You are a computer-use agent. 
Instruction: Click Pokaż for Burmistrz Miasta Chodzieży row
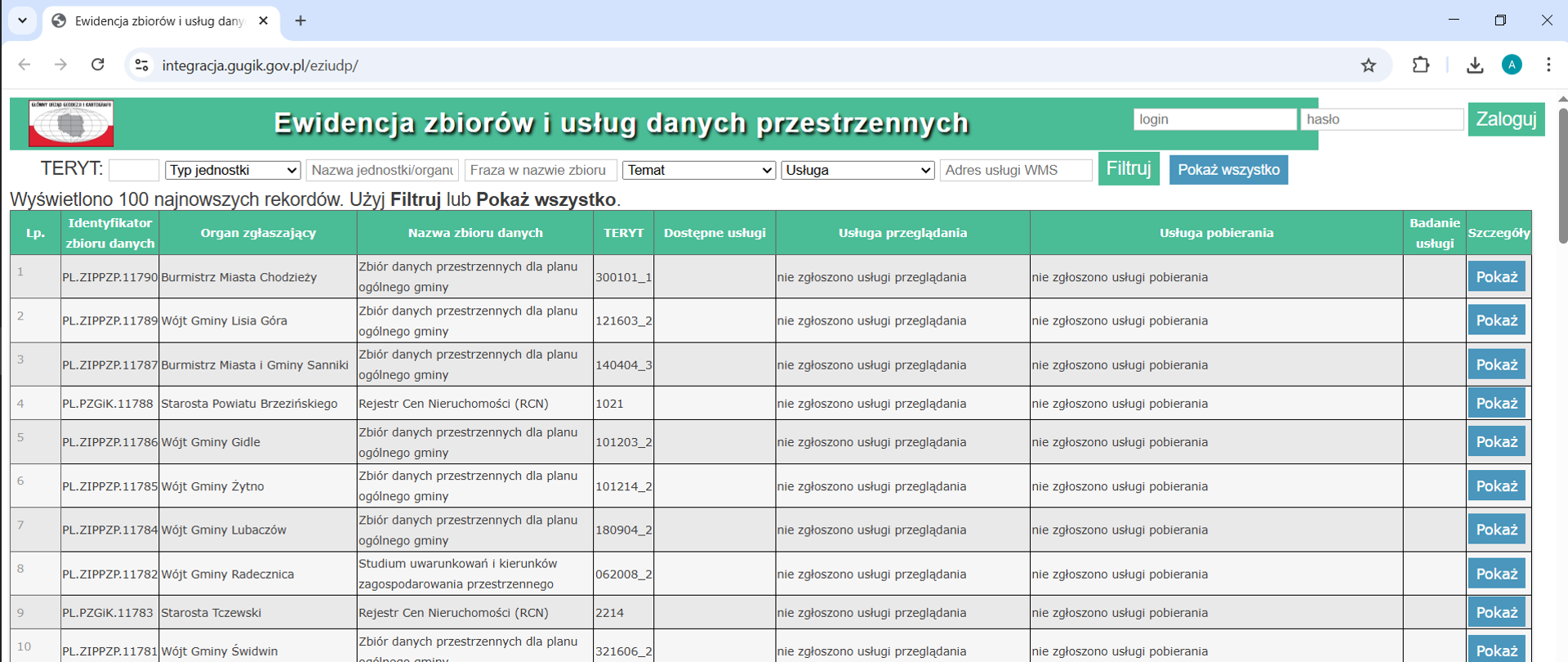point(1496,277)
